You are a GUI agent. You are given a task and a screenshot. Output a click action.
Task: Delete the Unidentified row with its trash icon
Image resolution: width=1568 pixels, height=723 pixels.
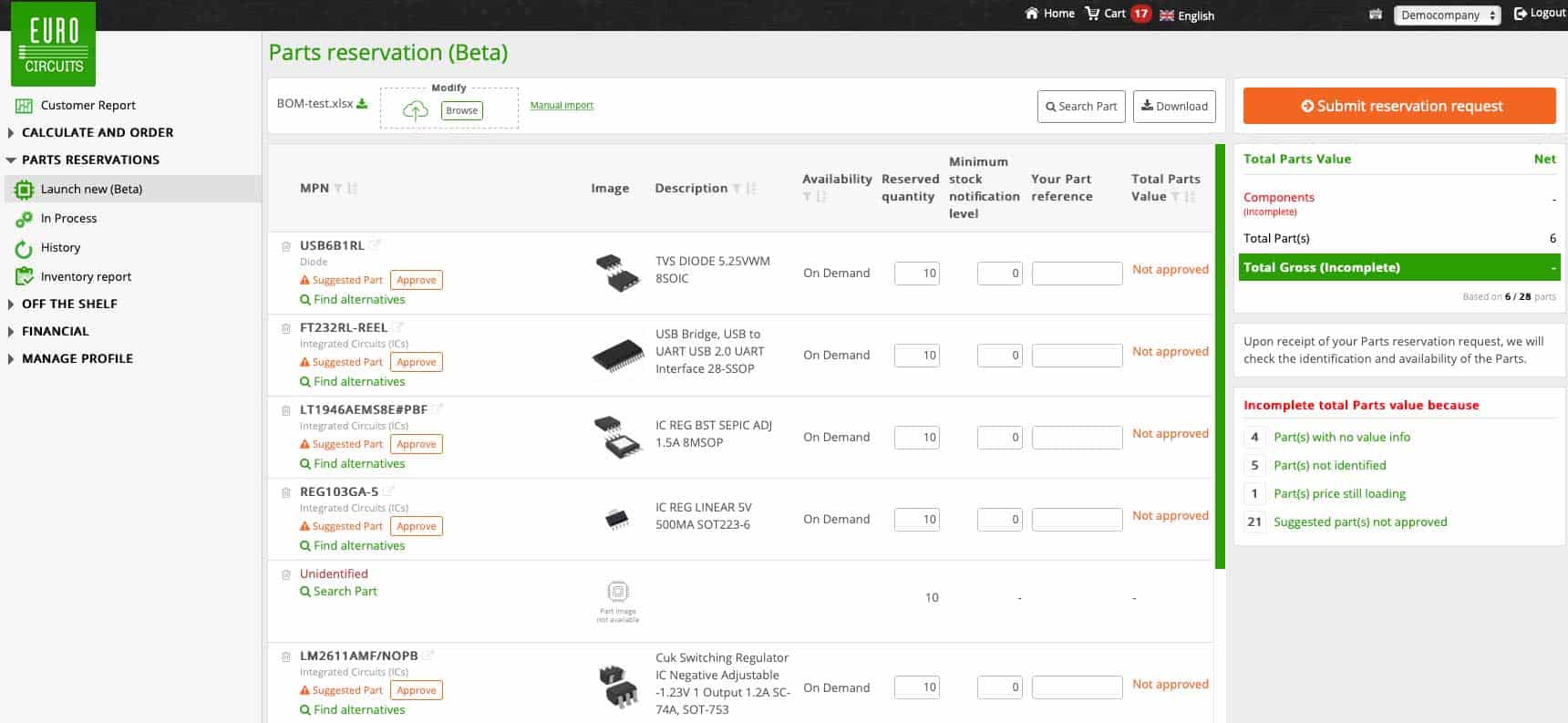(286, 574)
